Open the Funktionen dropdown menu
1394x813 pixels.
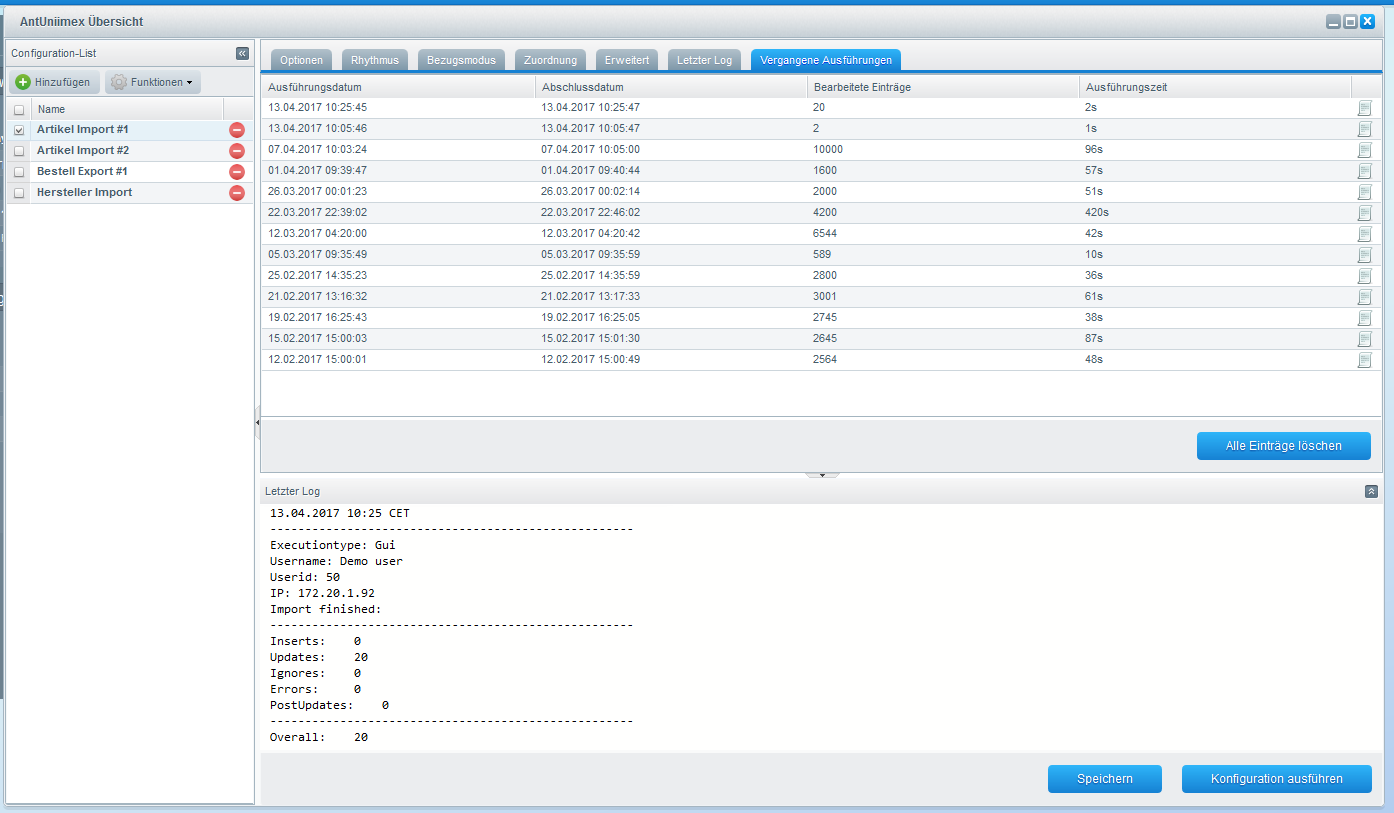pos(153,82)
